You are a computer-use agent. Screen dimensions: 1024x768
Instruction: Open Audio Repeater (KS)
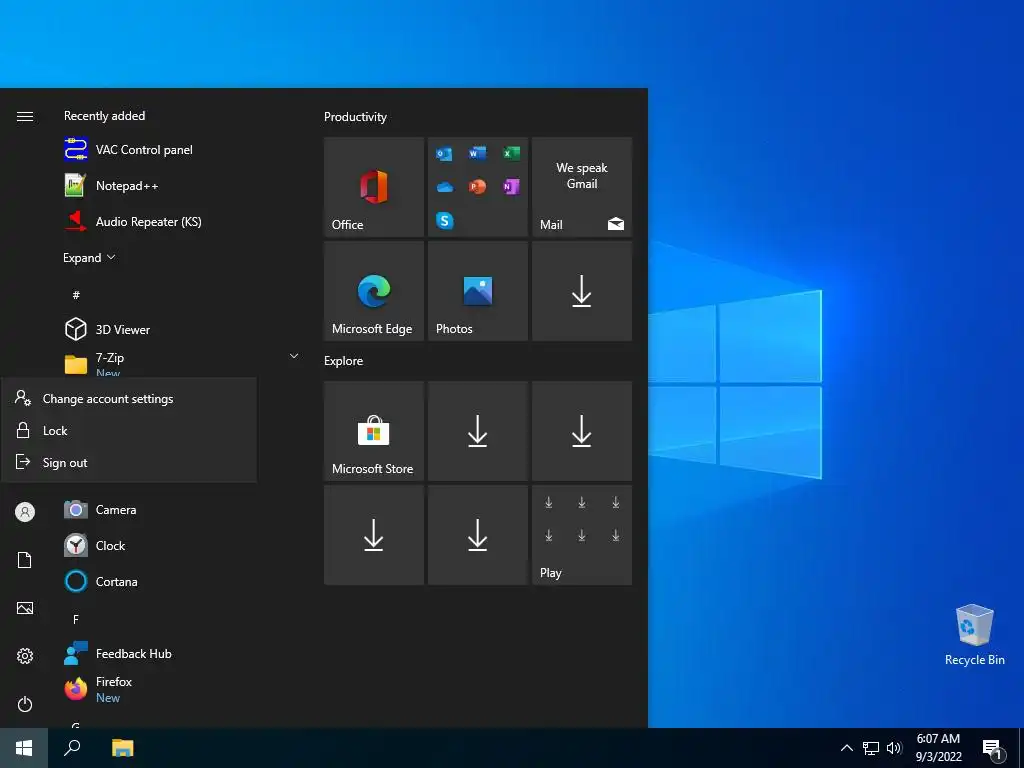pos(176,221)
